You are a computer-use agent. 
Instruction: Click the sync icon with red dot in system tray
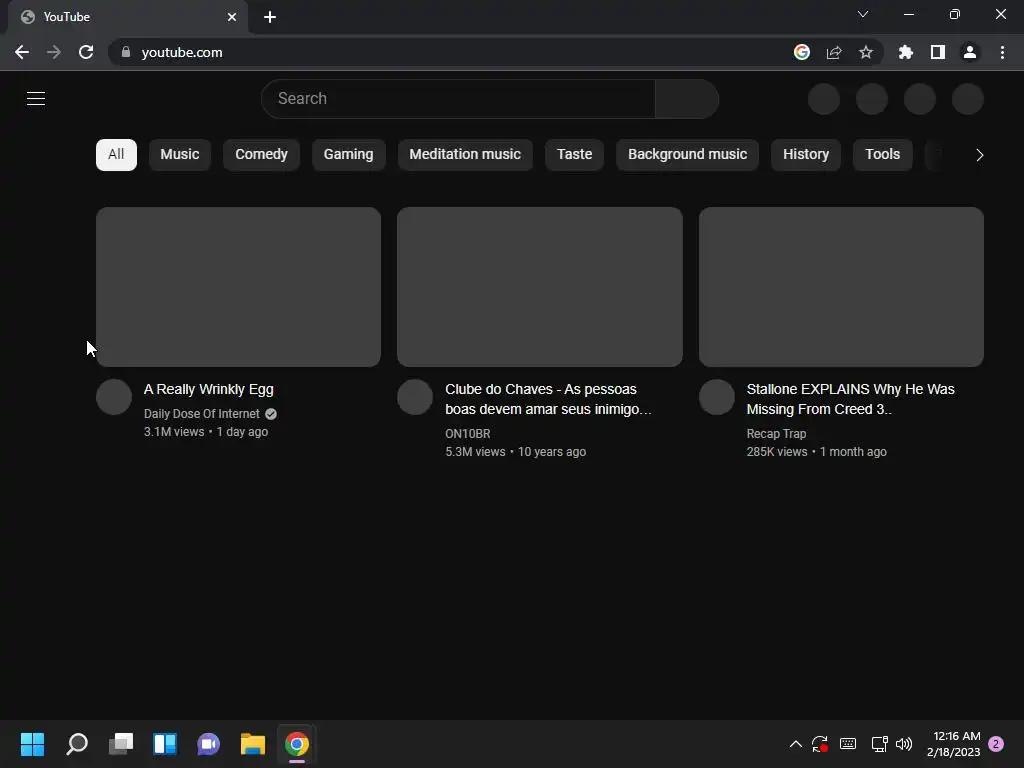(820, 744)
